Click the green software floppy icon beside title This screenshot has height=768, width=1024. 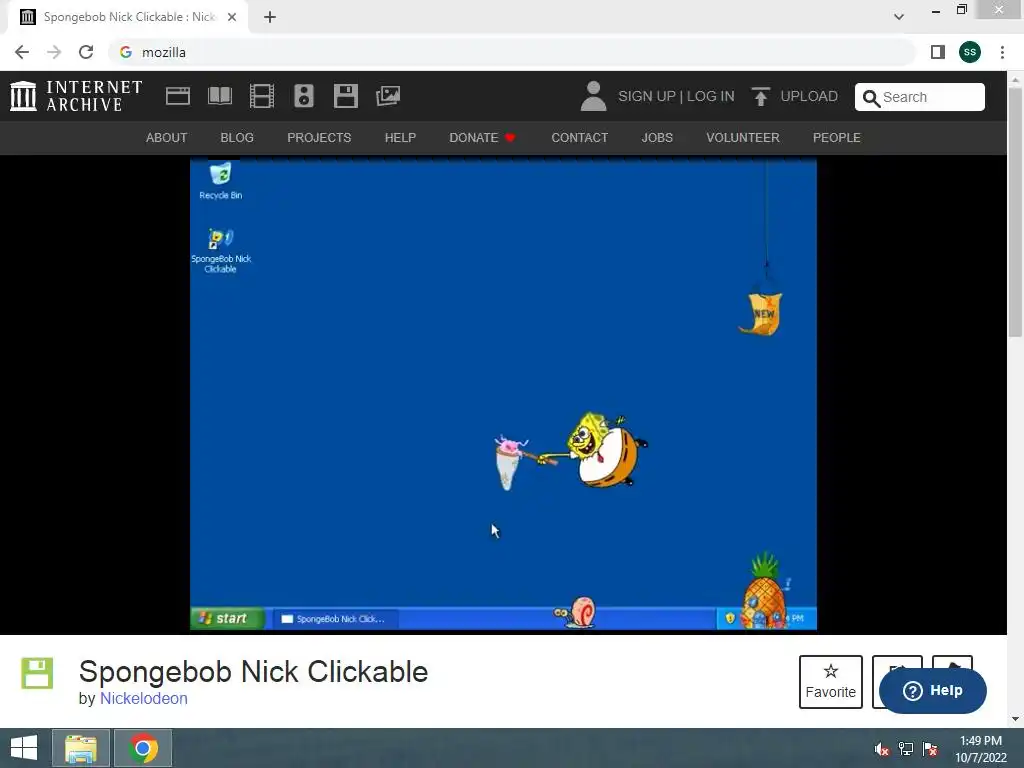click(37, 673)
